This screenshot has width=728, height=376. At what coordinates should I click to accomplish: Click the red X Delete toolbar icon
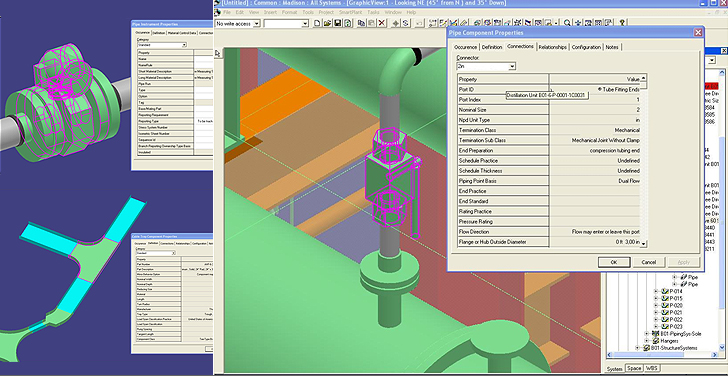tap(382, 23)
